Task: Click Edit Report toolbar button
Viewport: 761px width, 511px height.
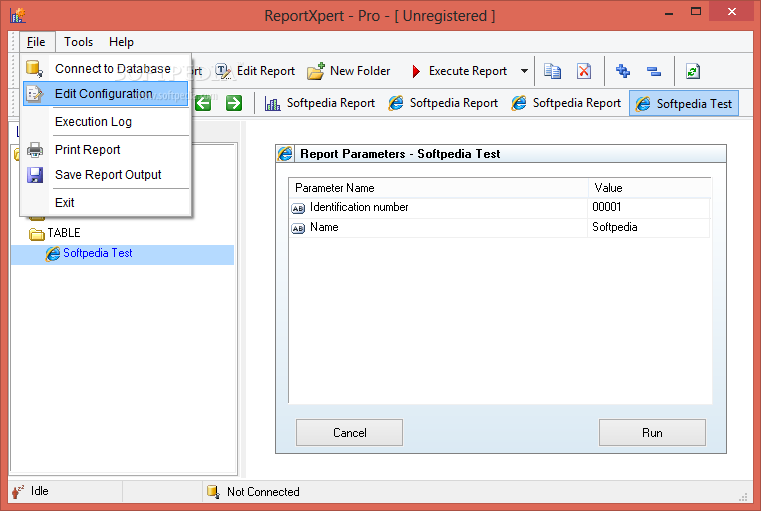Action: click(x=255, y=71)
